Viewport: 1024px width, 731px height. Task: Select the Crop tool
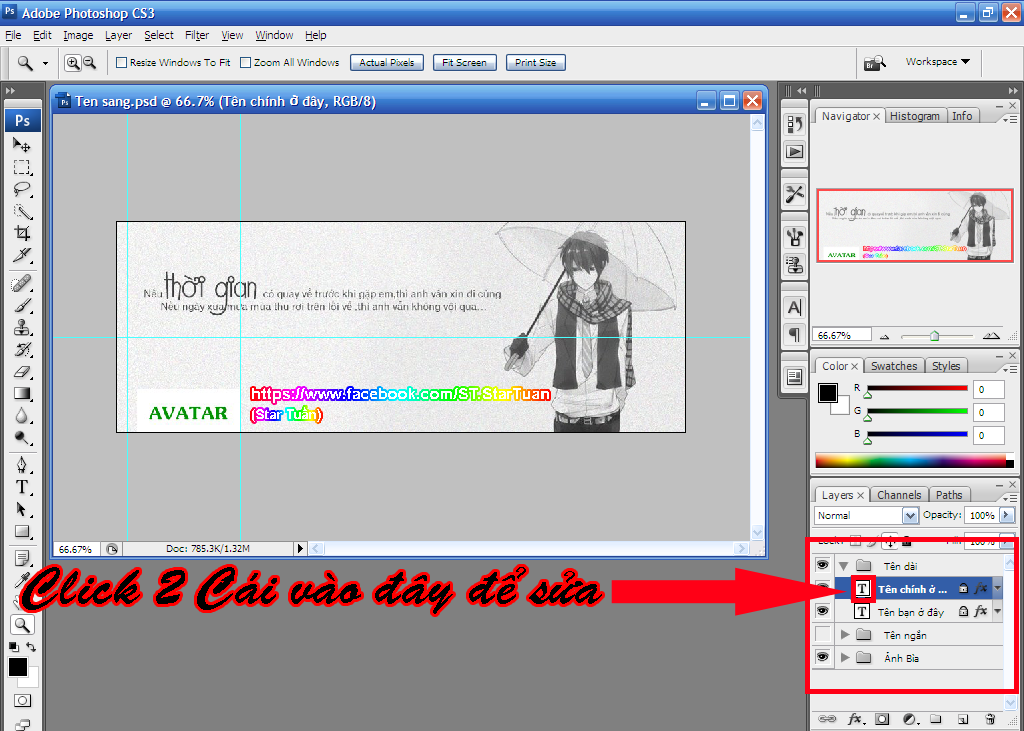(22, 233)
